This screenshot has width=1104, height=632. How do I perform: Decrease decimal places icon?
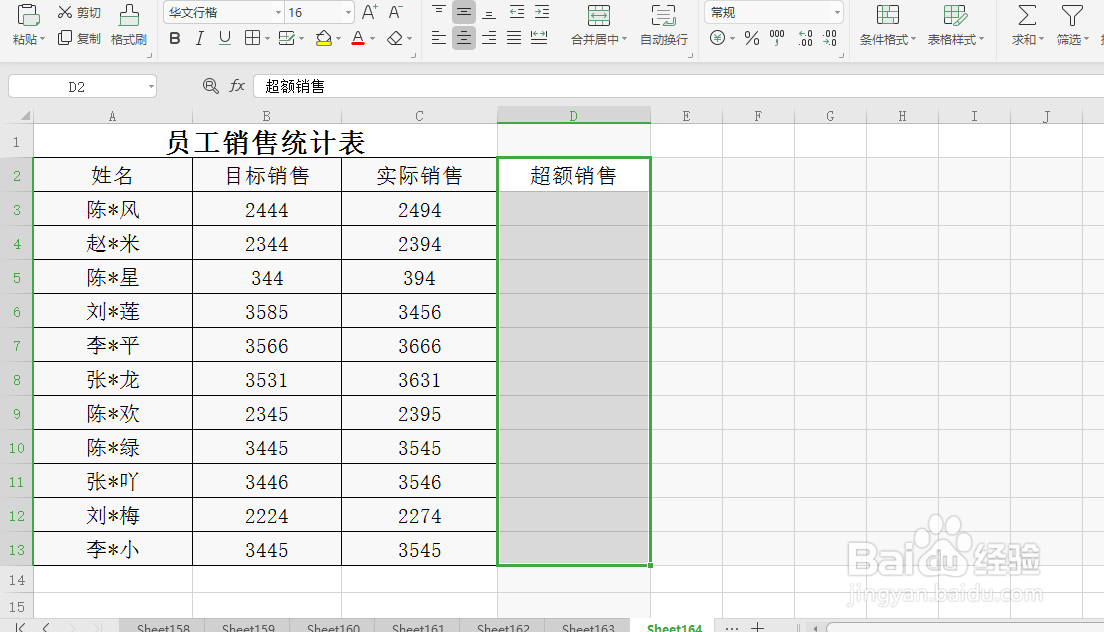point(830,38)
